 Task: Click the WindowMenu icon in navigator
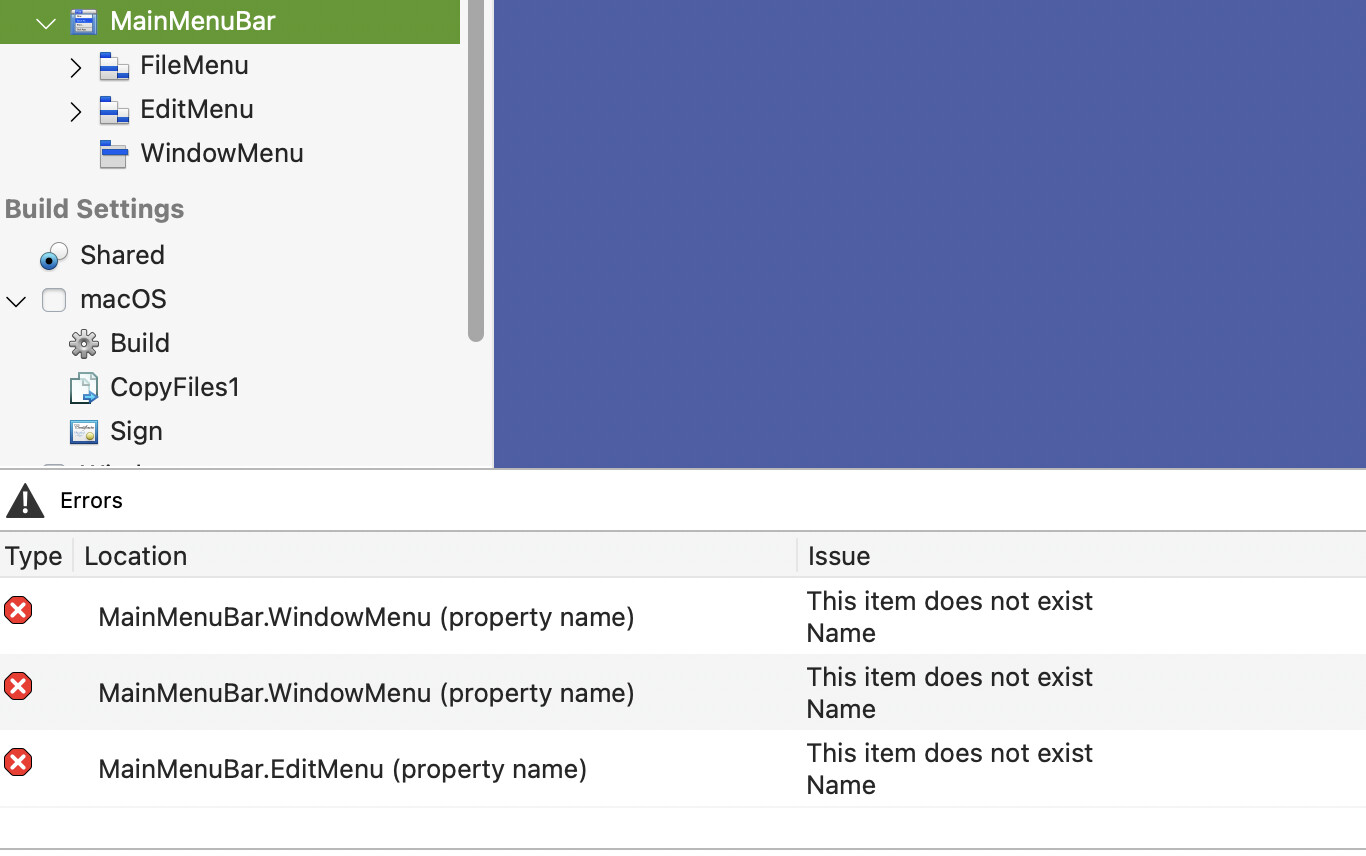click(x=114, y=154)
